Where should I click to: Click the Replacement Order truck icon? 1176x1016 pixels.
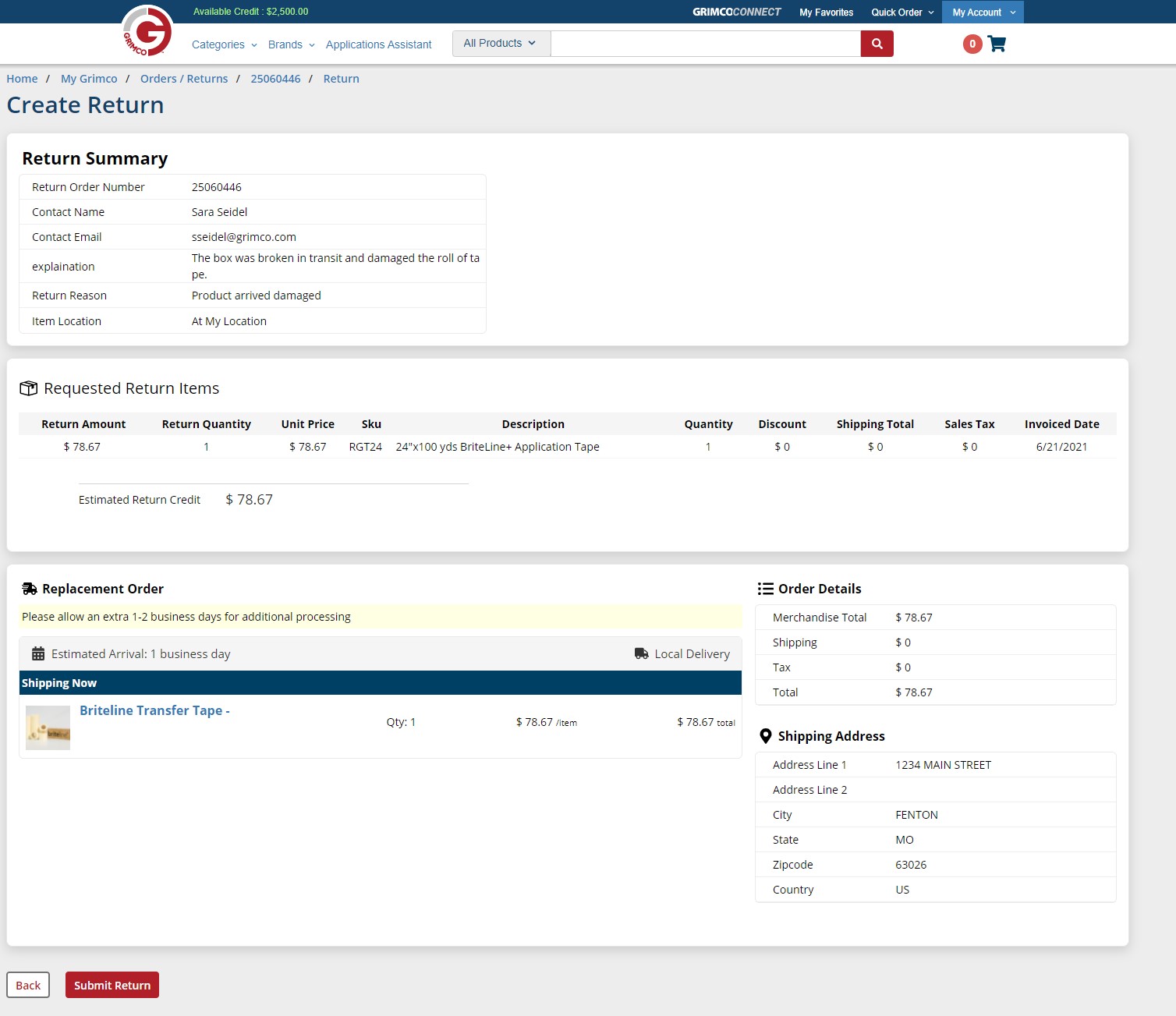(x=30, y=589)
